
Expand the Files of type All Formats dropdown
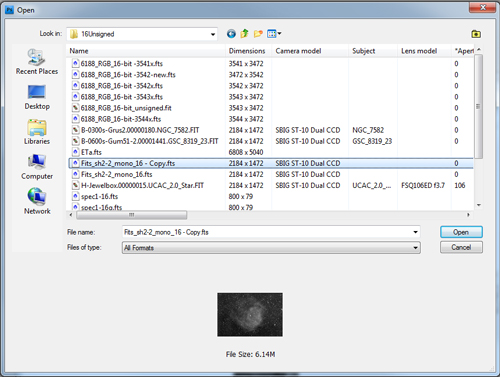[415, 248]
